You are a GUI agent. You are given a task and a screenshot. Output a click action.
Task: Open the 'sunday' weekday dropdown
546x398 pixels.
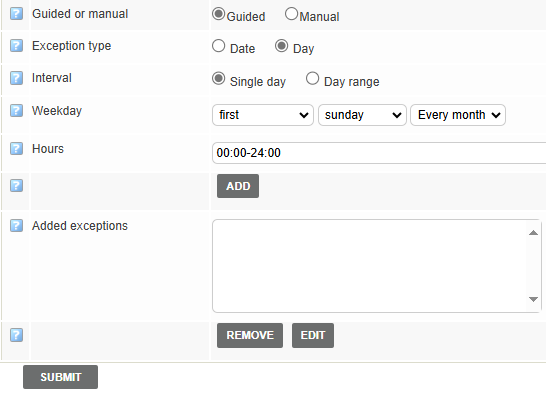(x=362, y=115)
